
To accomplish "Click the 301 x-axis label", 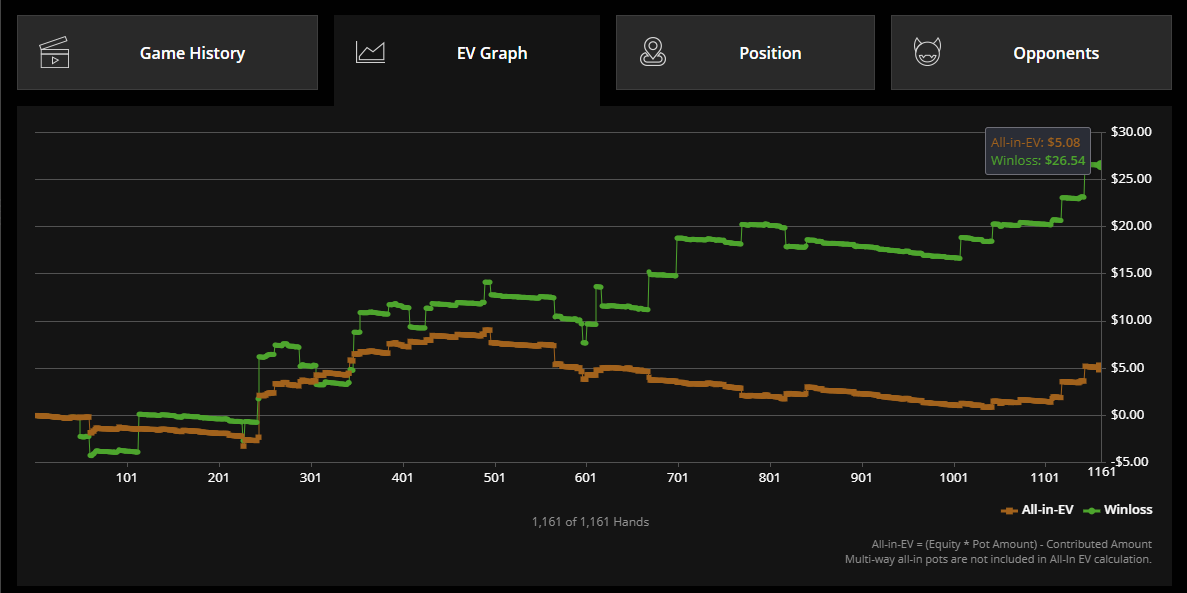I will tap(310, 478).
